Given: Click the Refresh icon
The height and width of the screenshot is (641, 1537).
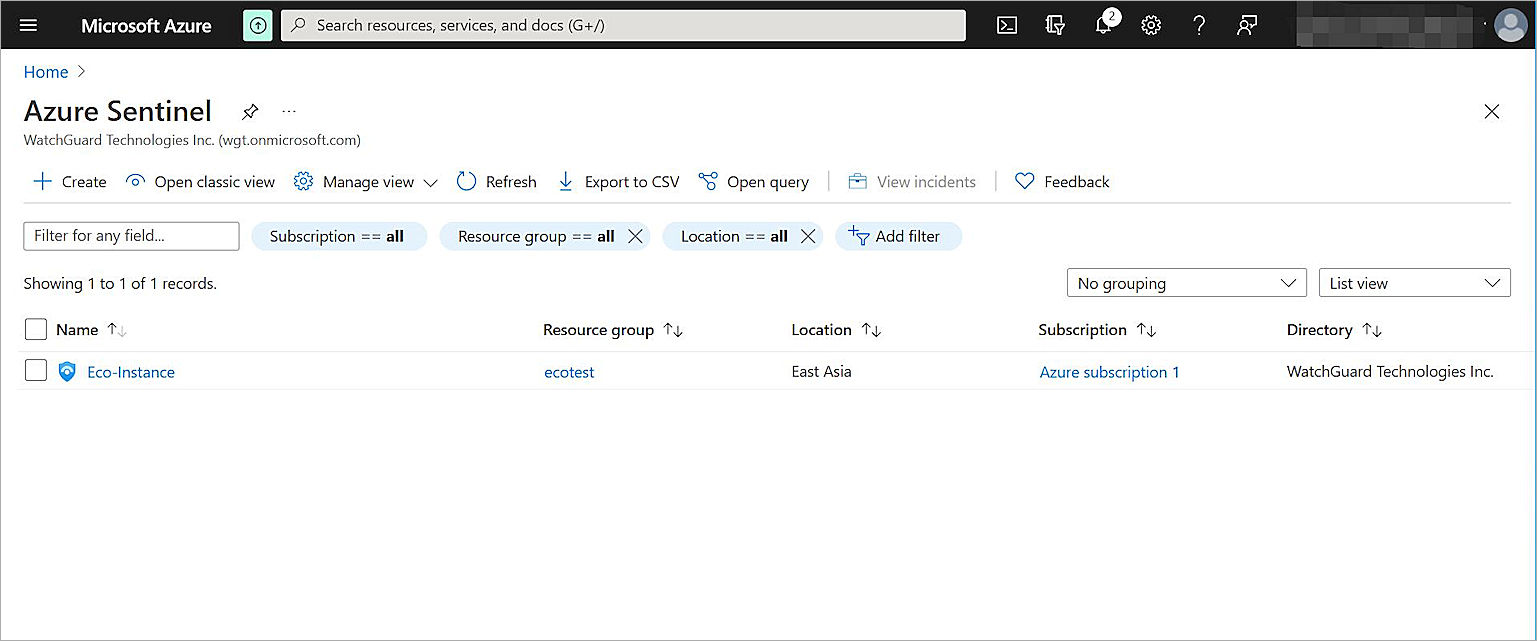Looking at the screenshot, I should [466, 181].
